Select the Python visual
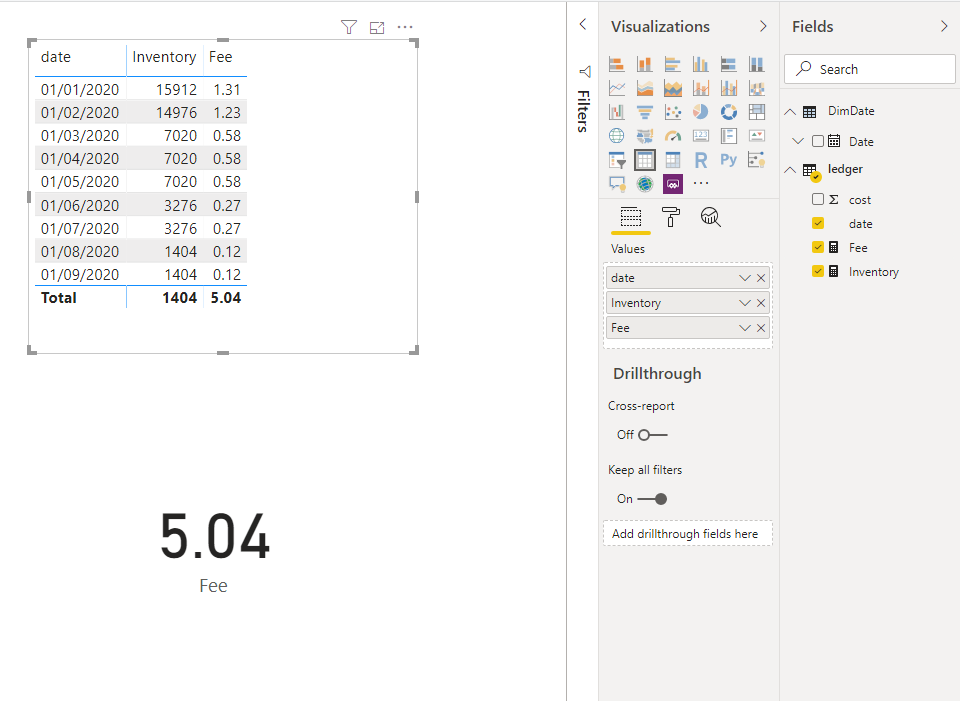The image size is (960, 701). pos(729,160)
